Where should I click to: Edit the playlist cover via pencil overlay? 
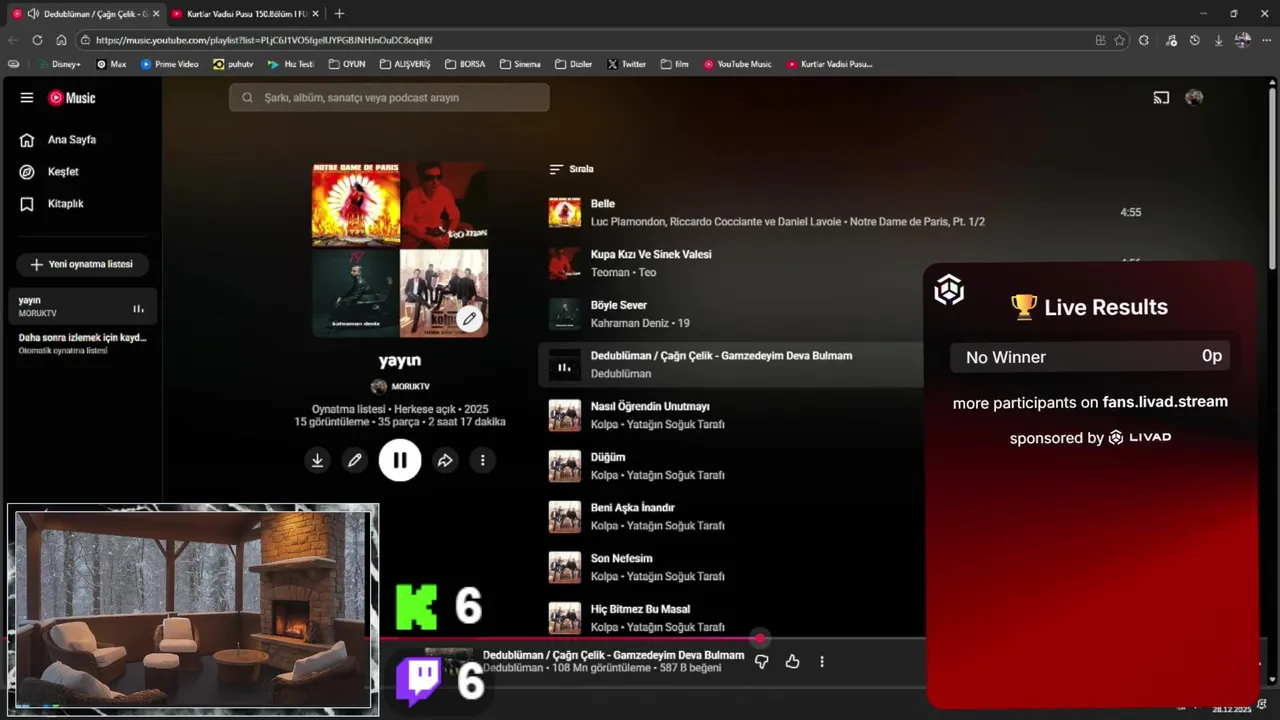coord(469,319)
